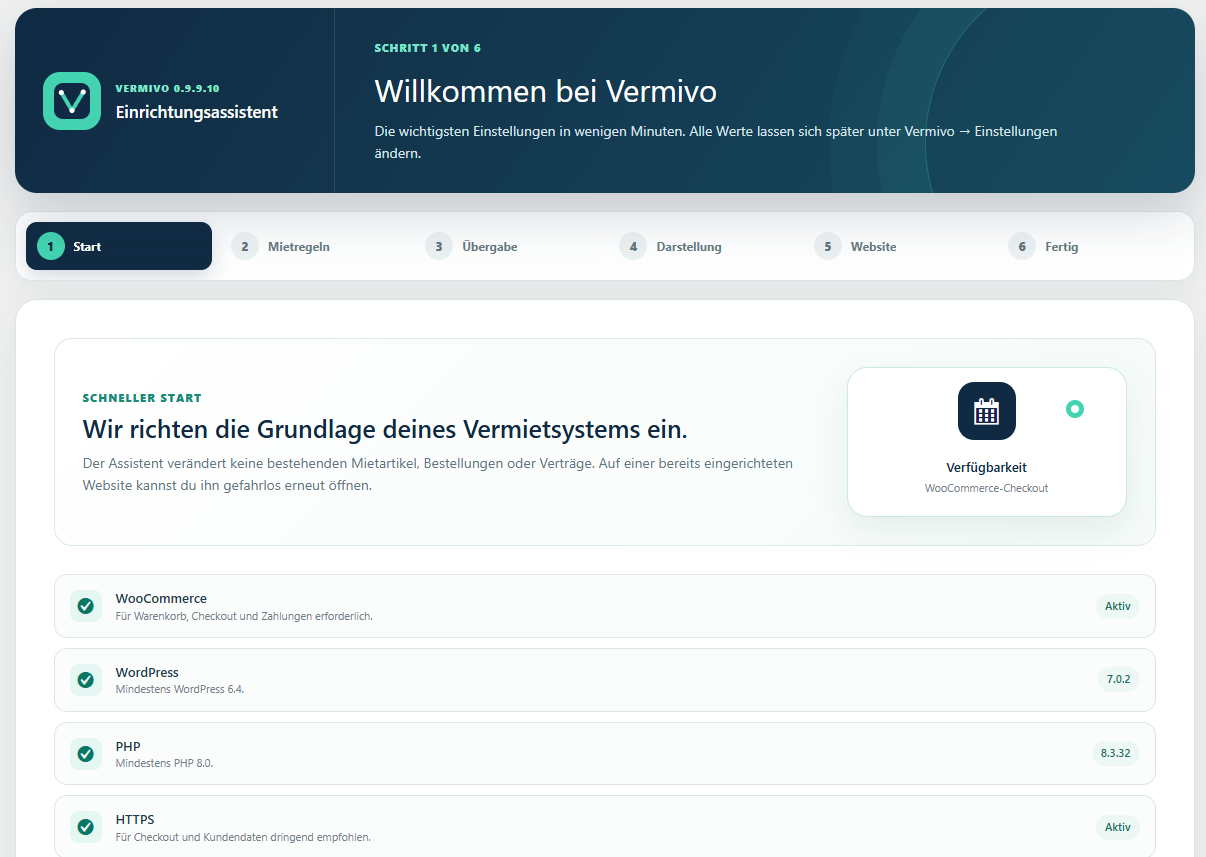Click the WordPress row title
The image size is (1206, 857).
click(147, 673)
